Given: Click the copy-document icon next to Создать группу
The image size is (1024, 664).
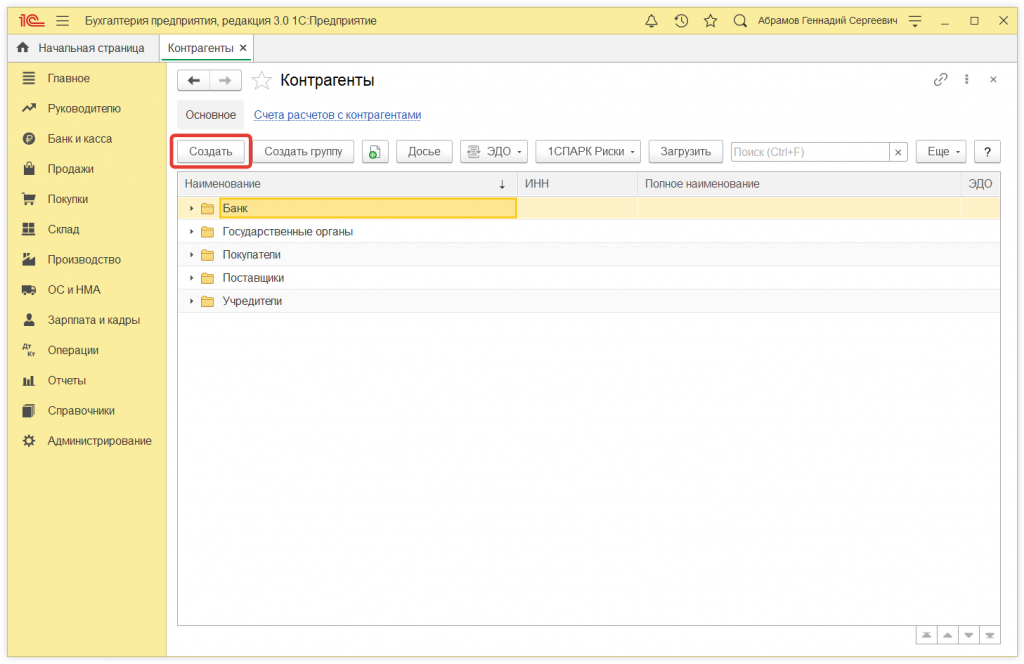Looking at the screenshot, I should click(375, 152).
